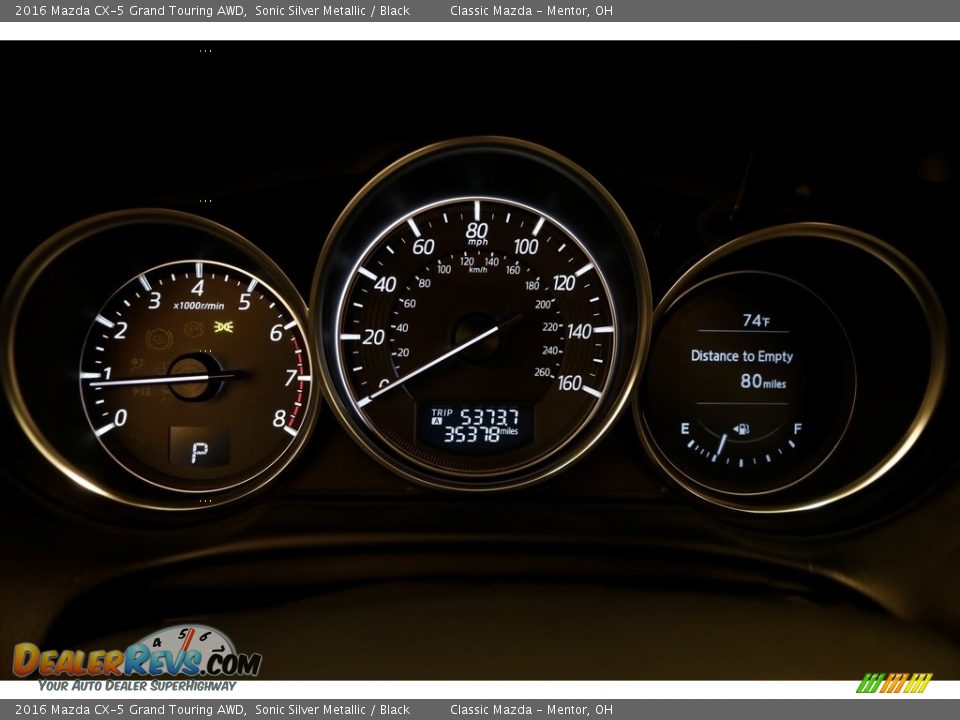Click the dim parking brake warning icon
This screenshot has height=720, width=960.
[x=159, y=340]
